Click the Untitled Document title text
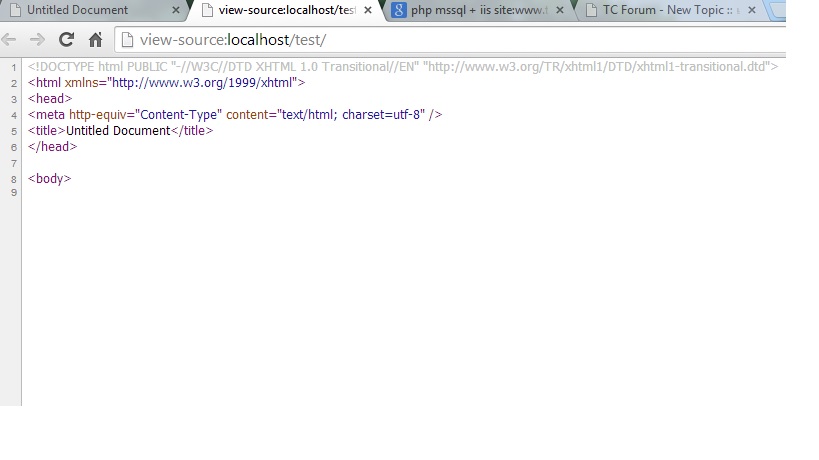This screenshot has height=460, width=819. (x=118, y=131)
